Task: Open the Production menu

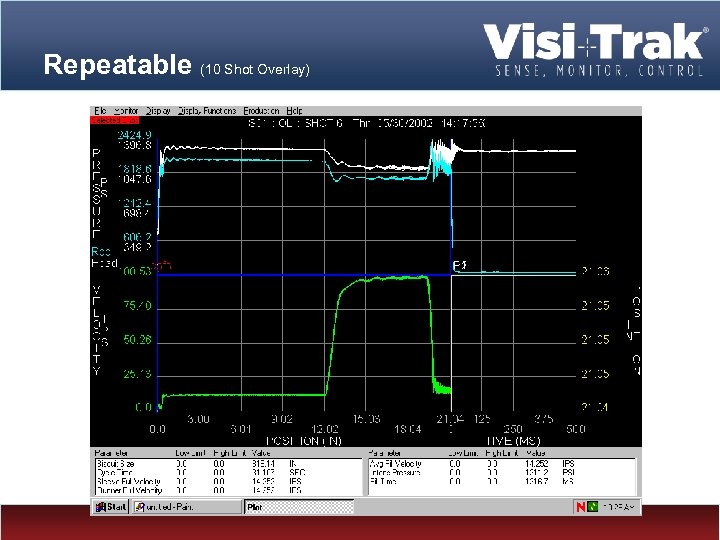Action: (x=261, y=111)
